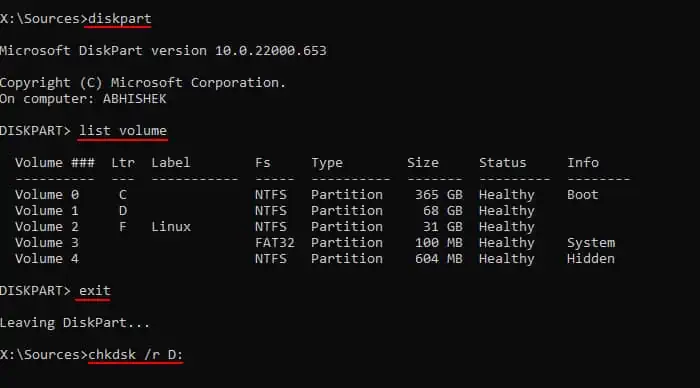700x388 pixels.
Task: Click the typed 'diskpart' command text
Action: (120, 19)
